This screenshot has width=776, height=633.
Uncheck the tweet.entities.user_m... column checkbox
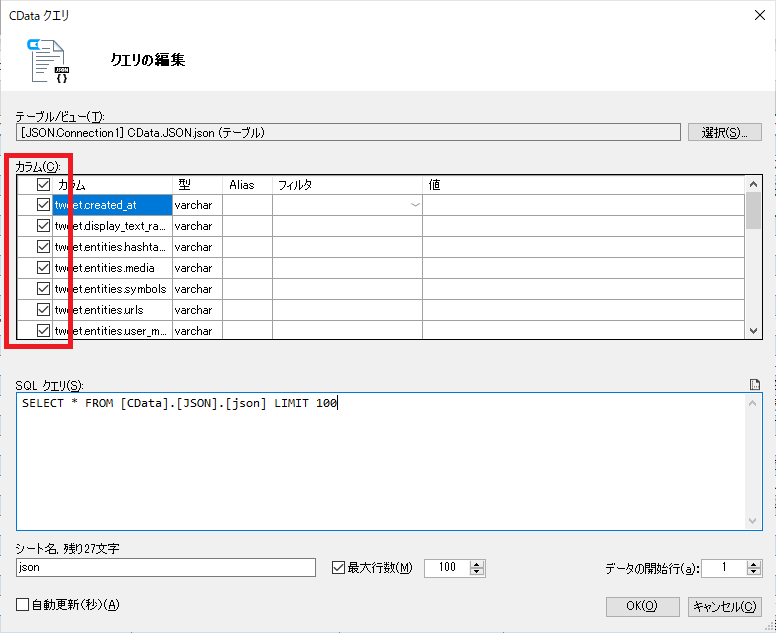(43, 330)
